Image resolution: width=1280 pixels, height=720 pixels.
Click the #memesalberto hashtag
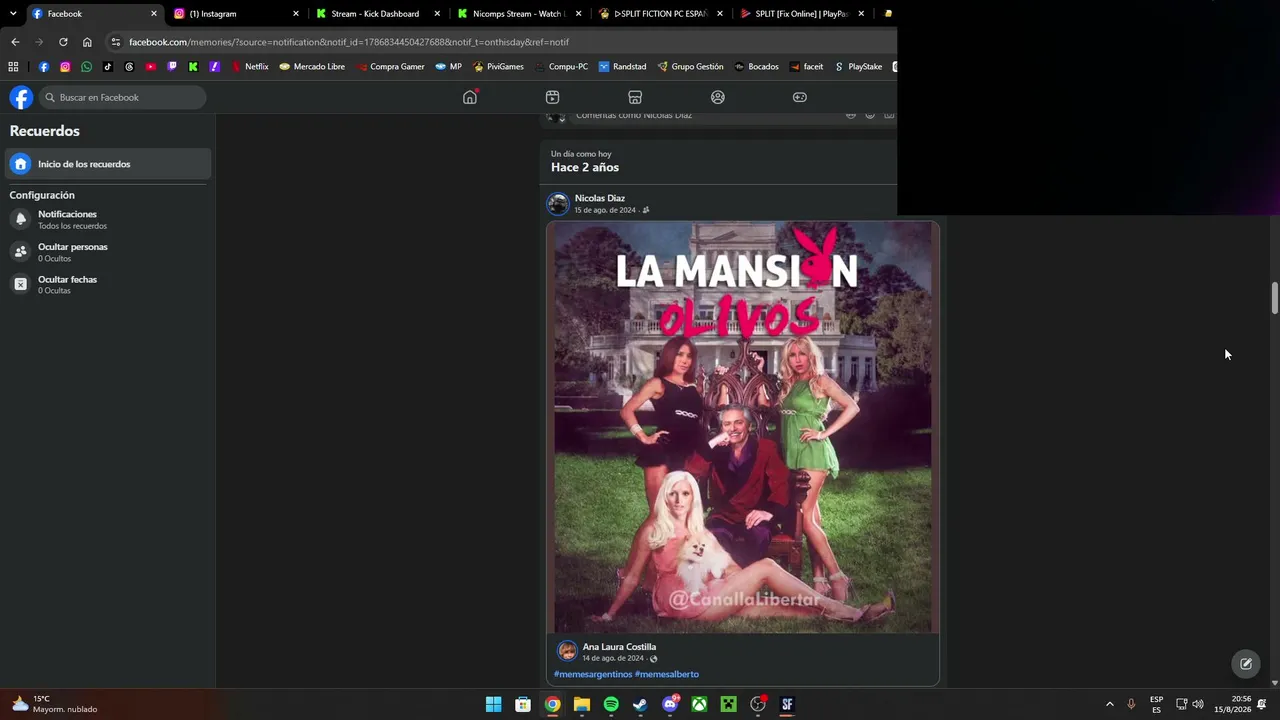tap(667, 674)
